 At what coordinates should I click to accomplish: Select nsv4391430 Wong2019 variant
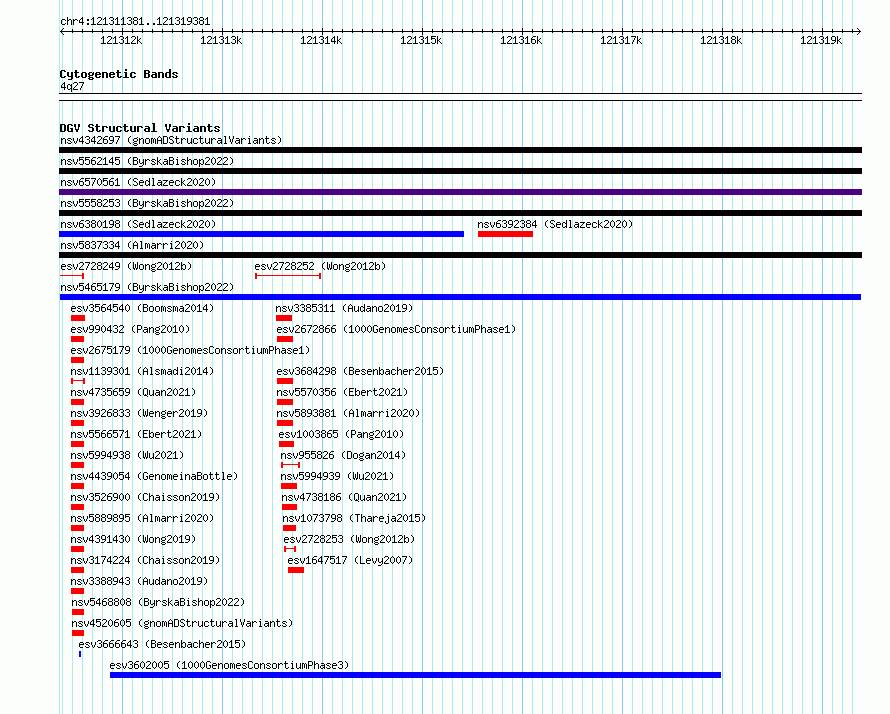78,549
